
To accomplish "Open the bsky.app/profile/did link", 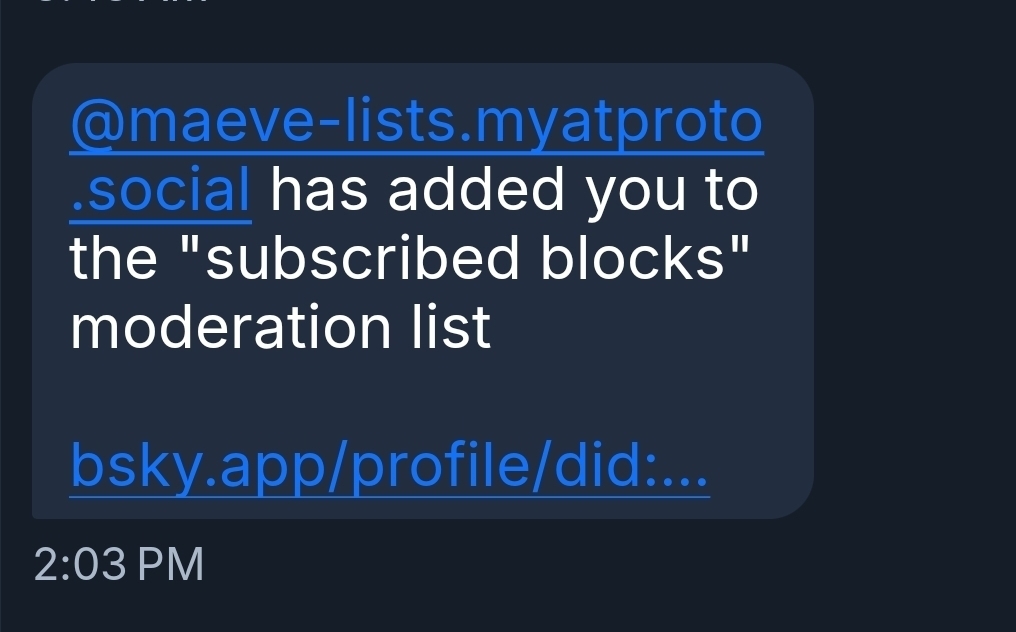I will click(390, 466).
